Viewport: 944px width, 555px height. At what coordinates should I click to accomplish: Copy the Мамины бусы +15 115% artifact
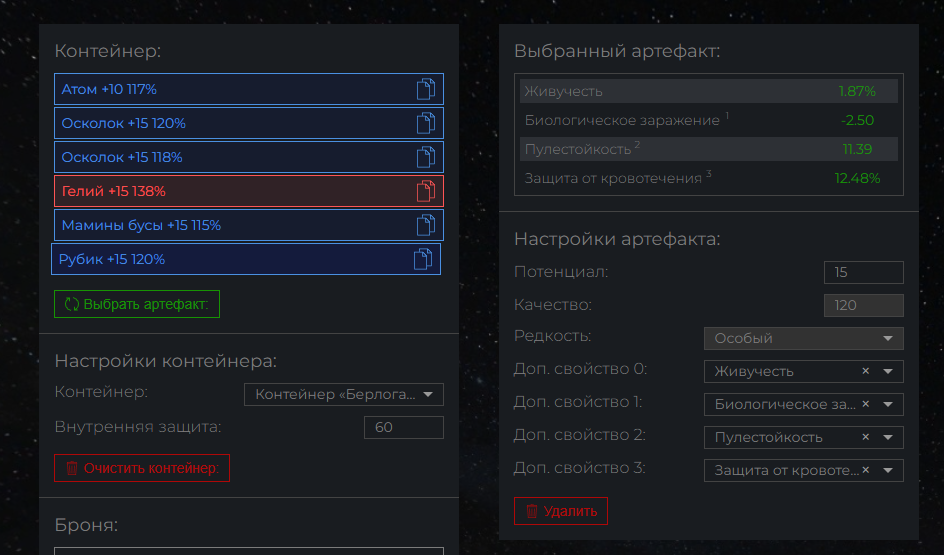(426, 225)
